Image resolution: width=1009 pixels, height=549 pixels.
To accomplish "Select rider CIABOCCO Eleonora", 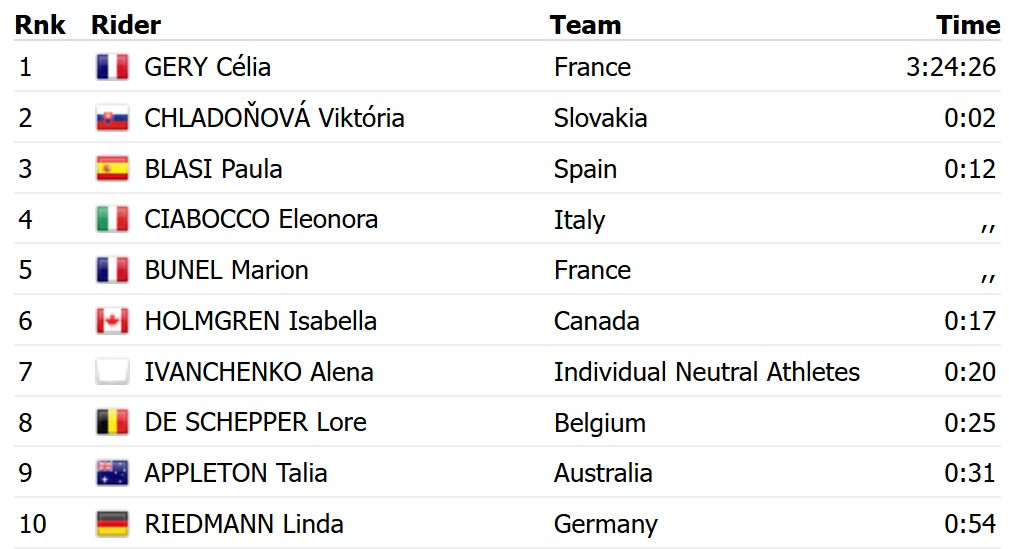I will (x=261, y=219).
